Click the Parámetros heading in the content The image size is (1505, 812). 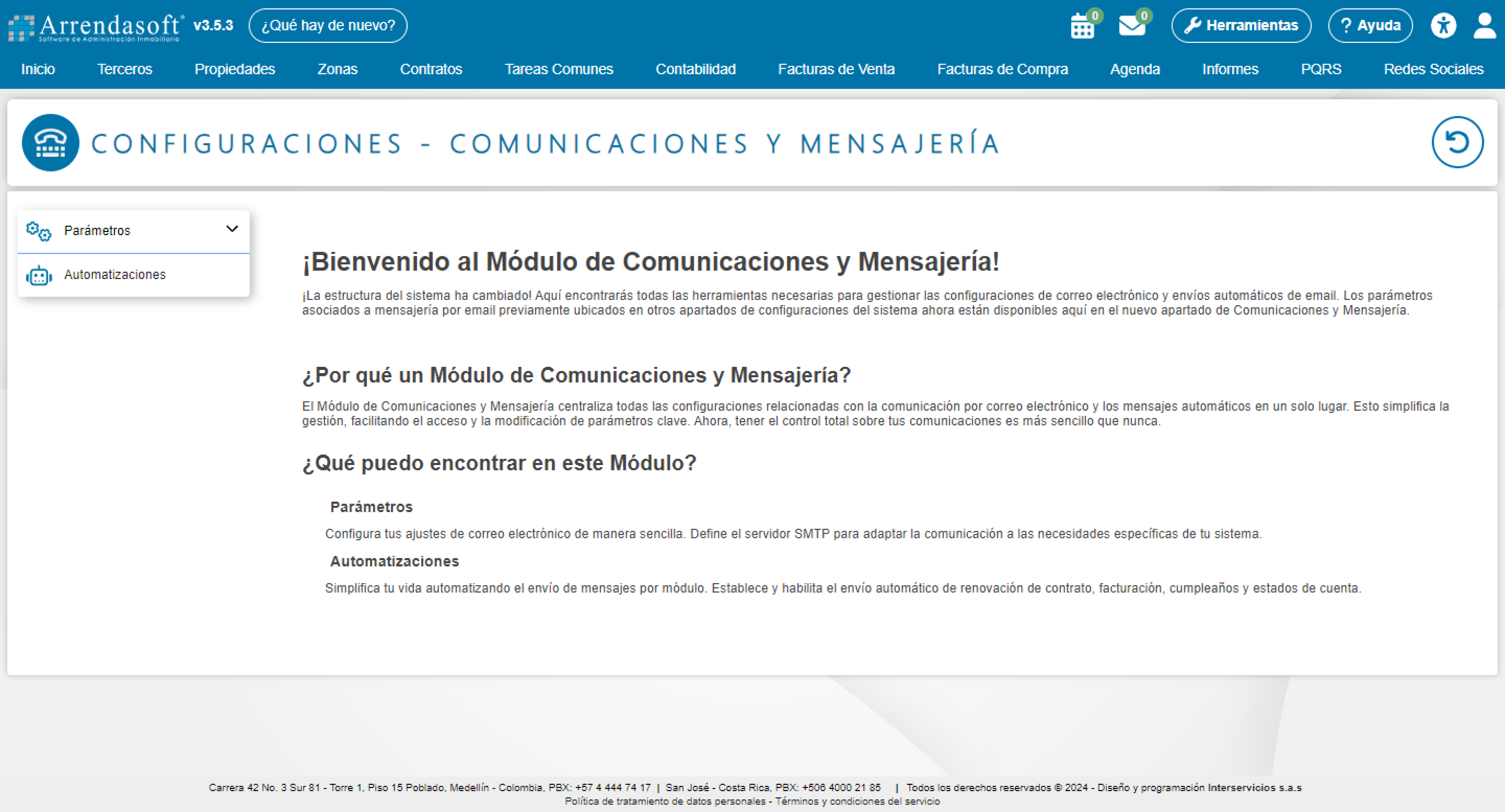(372, 507)
